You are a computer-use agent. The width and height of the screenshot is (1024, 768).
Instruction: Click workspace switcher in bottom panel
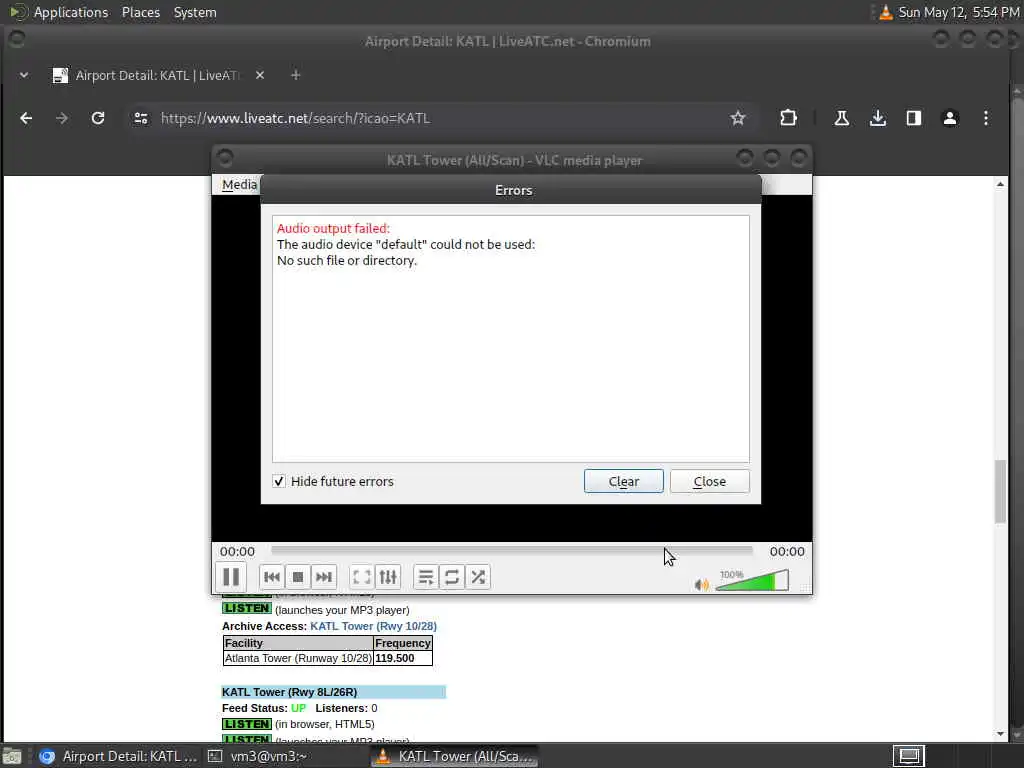click(909, 756)
